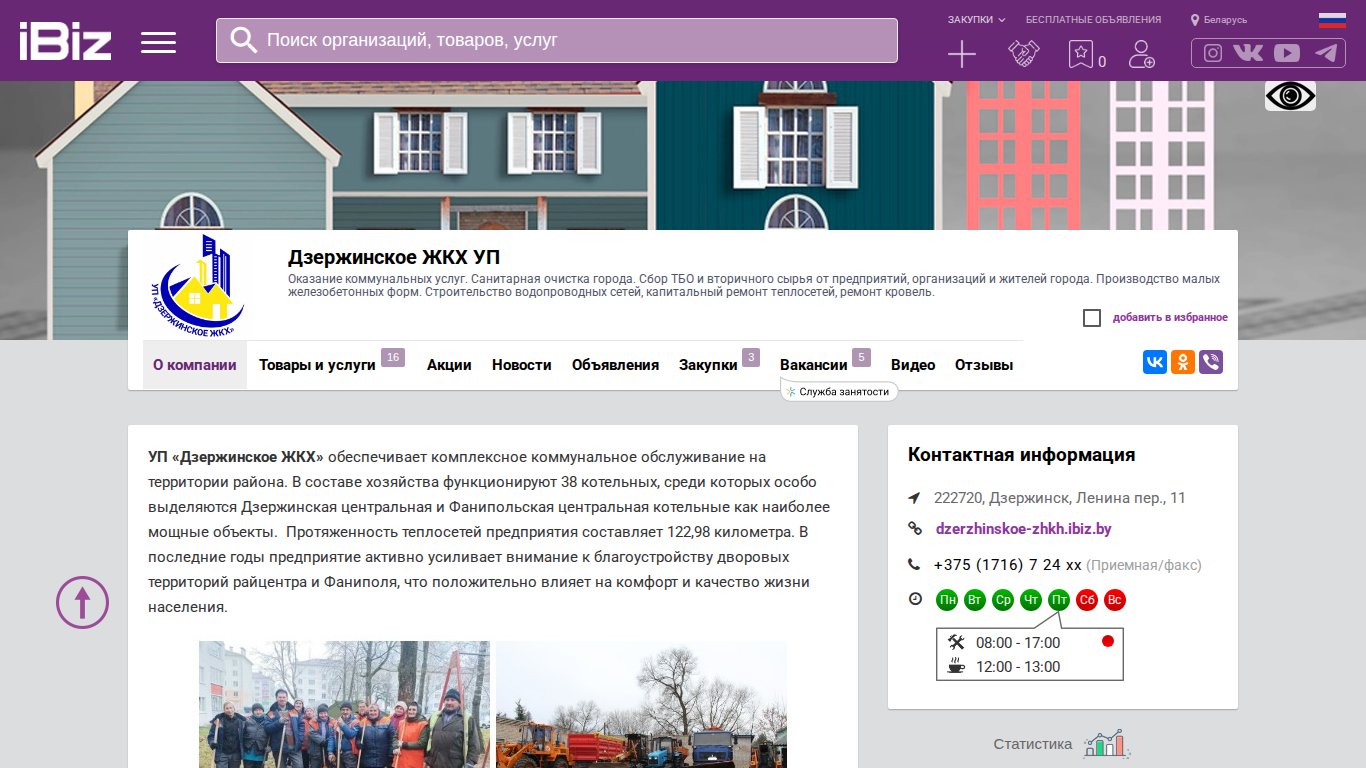Select the Ср weekday circle
The width and height of the screenshot is (1366, 768).
[x=1003, y=600]
